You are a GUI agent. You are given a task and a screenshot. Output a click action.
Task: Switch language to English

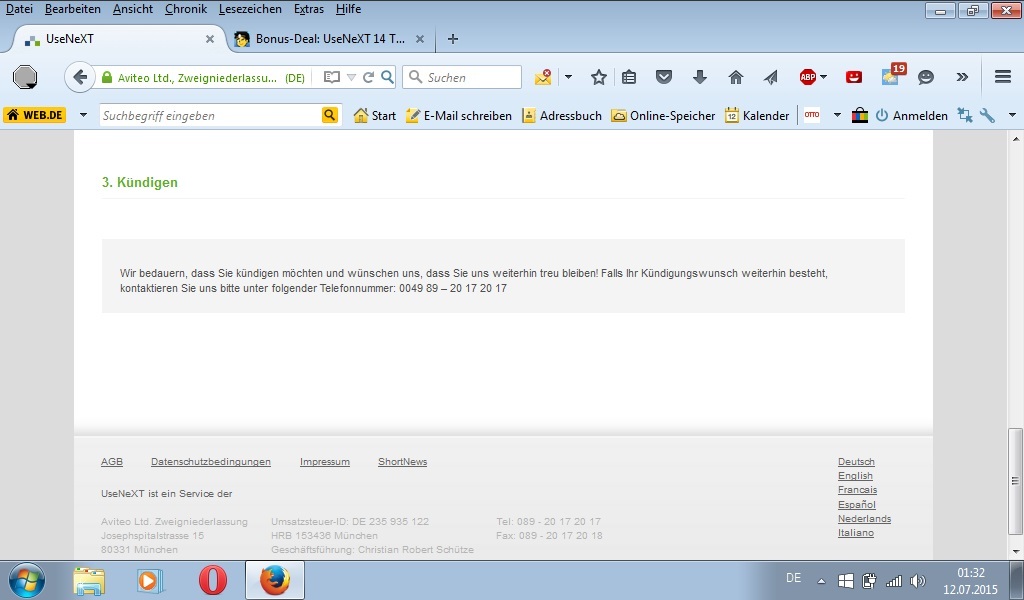(855, 476)
